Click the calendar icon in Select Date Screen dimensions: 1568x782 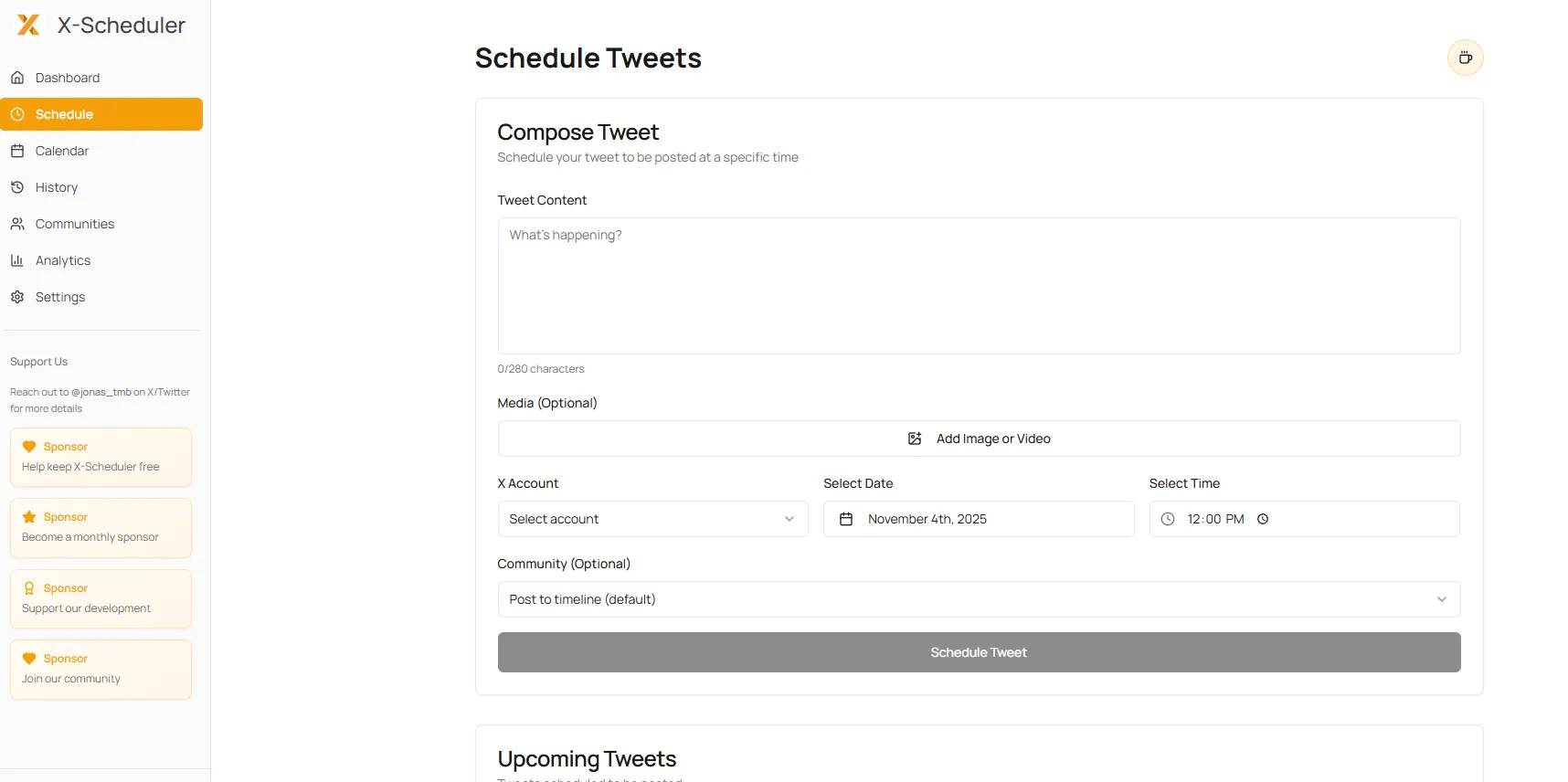coord(846,519)
